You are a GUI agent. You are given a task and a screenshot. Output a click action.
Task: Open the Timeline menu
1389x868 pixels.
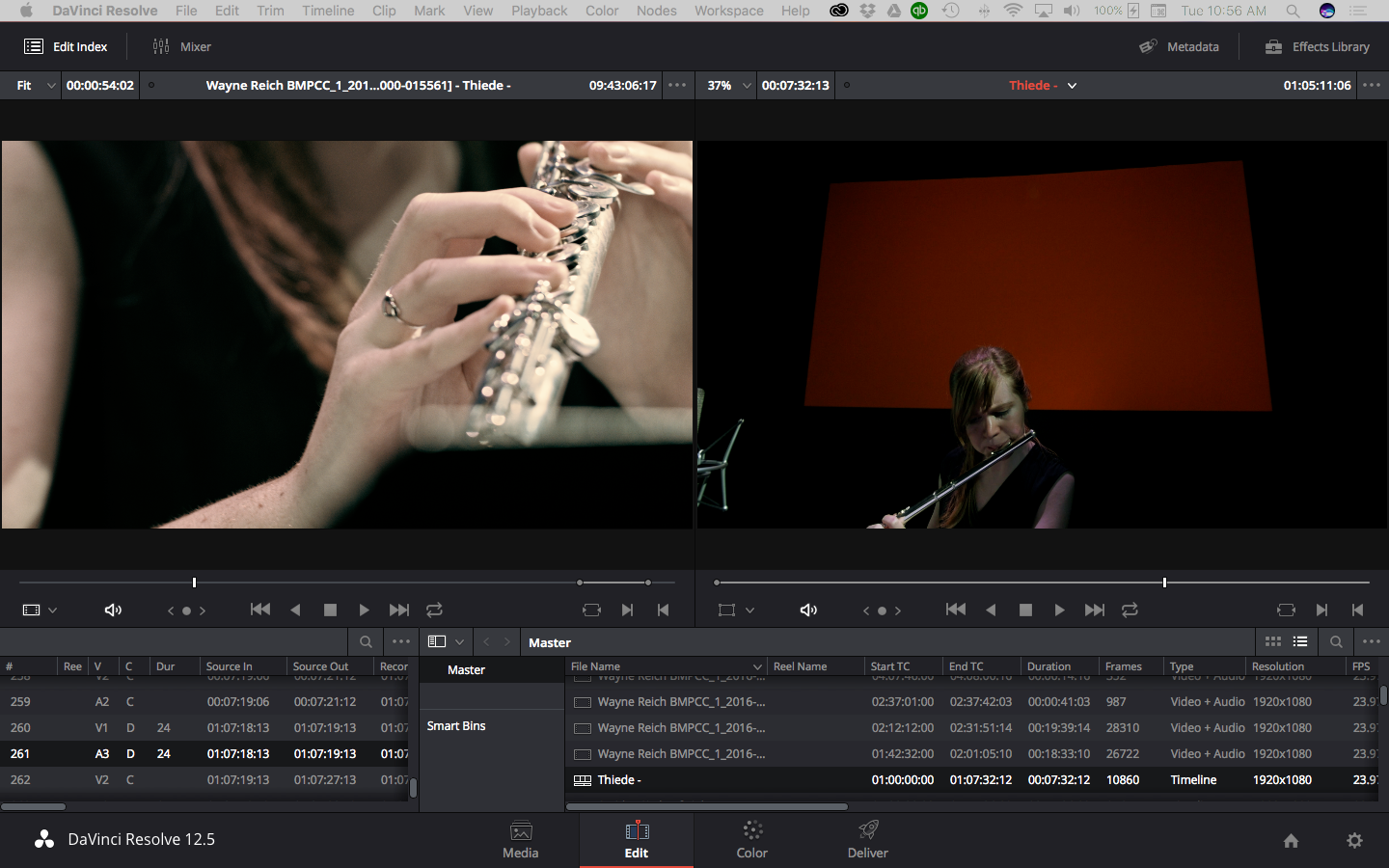pos(328,11)
